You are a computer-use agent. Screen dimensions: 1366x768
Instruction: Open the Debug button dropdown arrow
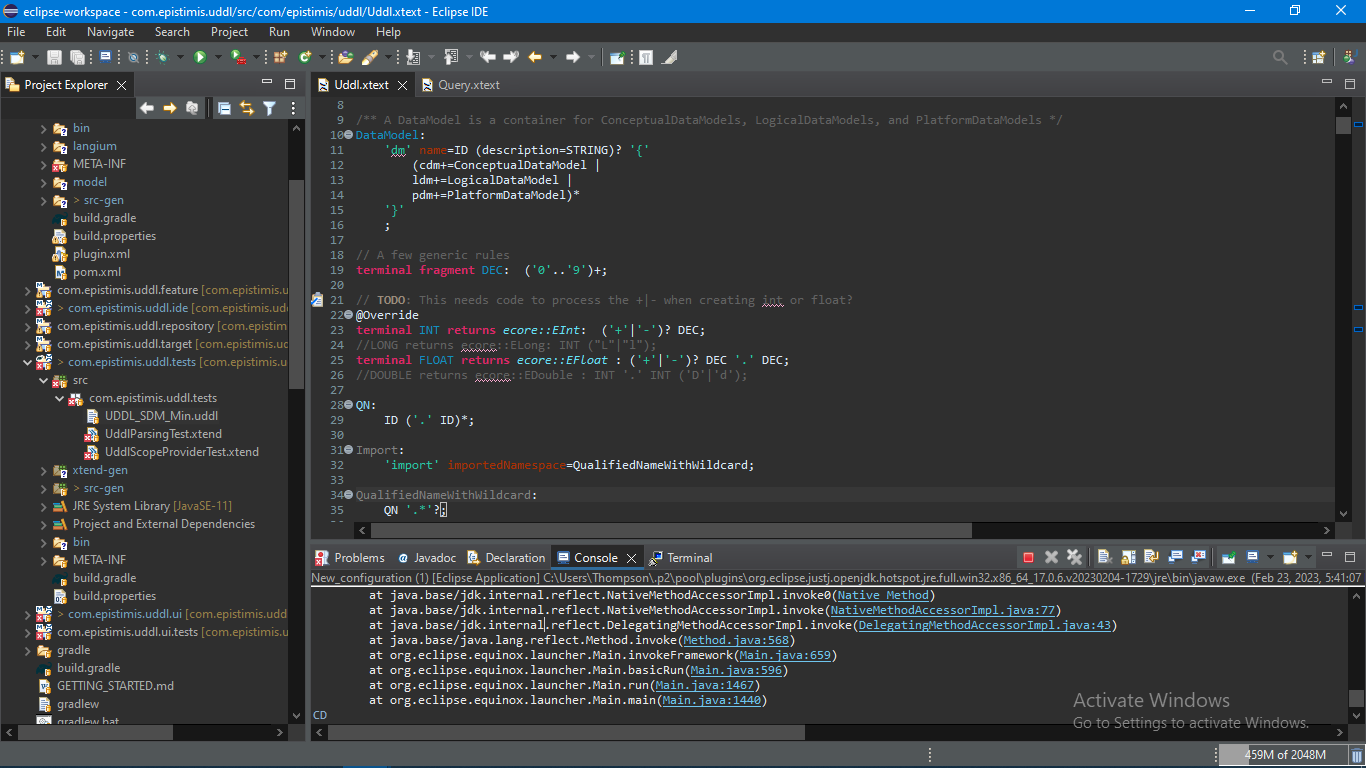[180, 57]
